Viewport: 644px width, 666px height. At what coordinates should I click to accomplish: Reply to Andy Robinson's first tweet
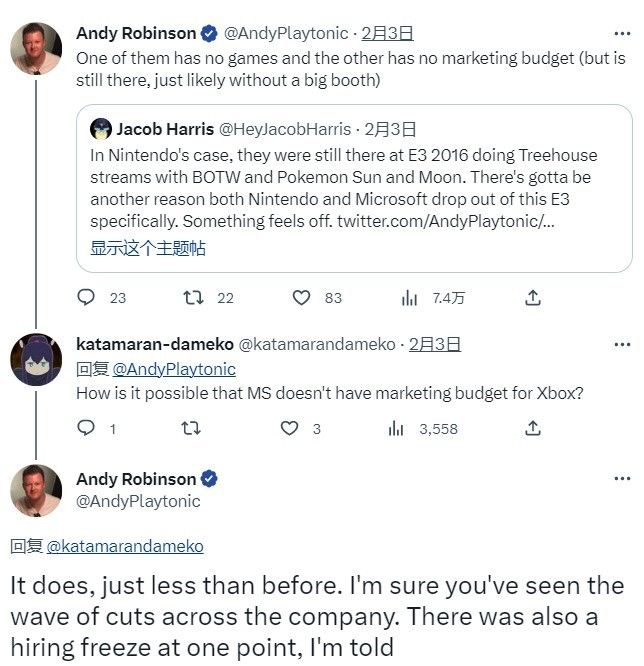click(x=86, y=298)
